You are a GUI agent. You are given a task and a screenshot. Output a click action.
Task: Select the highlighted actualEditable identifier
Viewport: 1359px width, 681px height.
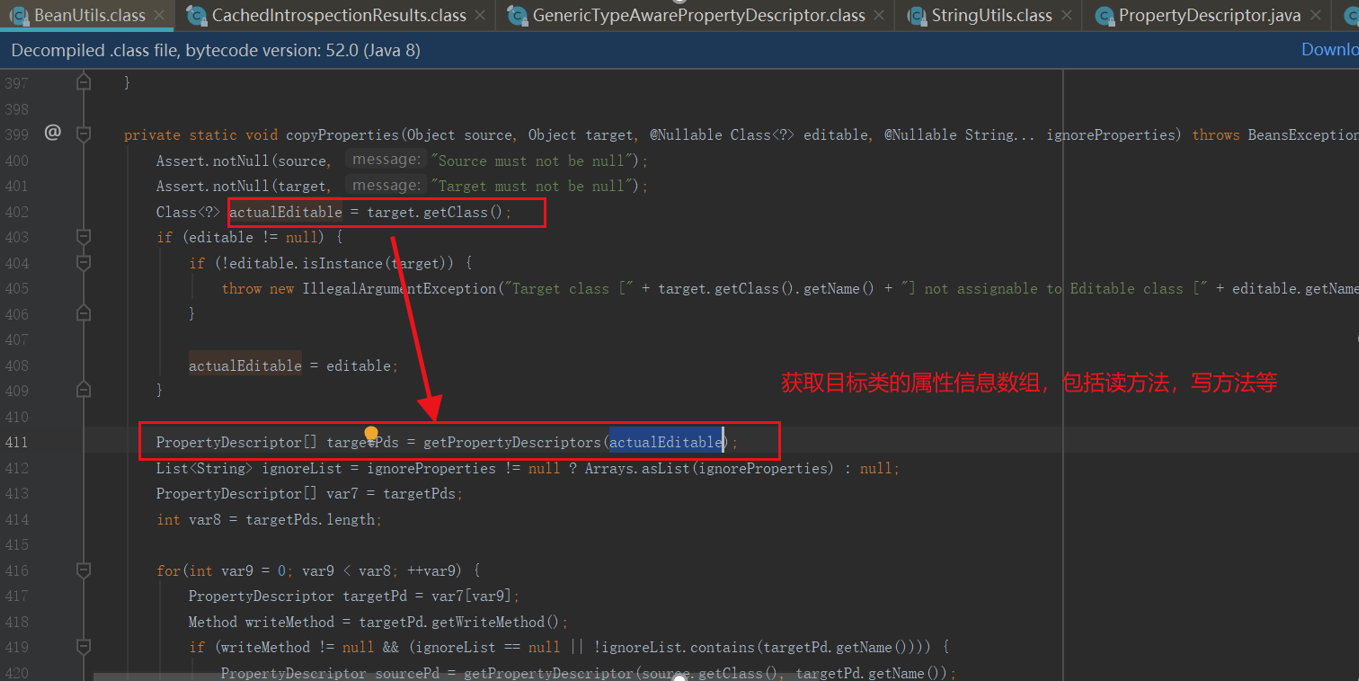coord(666,441)
